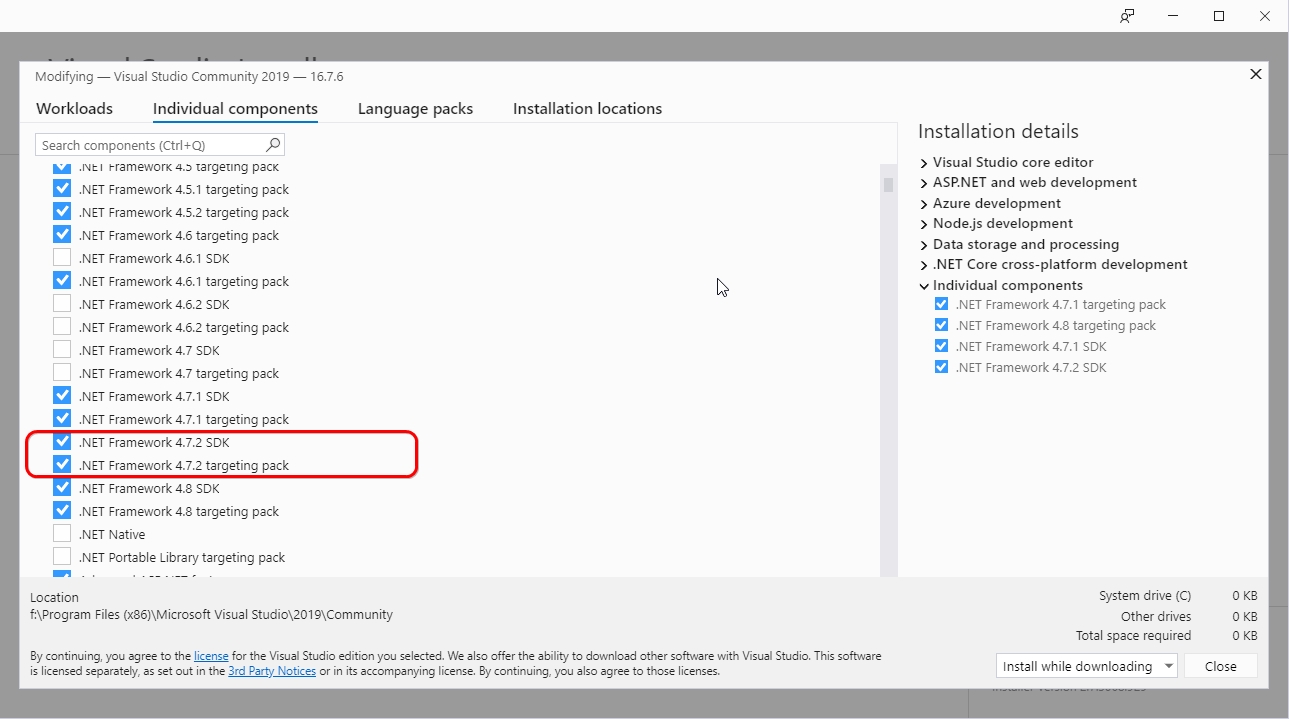Expand .NET Core cross-platform development details

pyautogui.click(x=924, y=265)
